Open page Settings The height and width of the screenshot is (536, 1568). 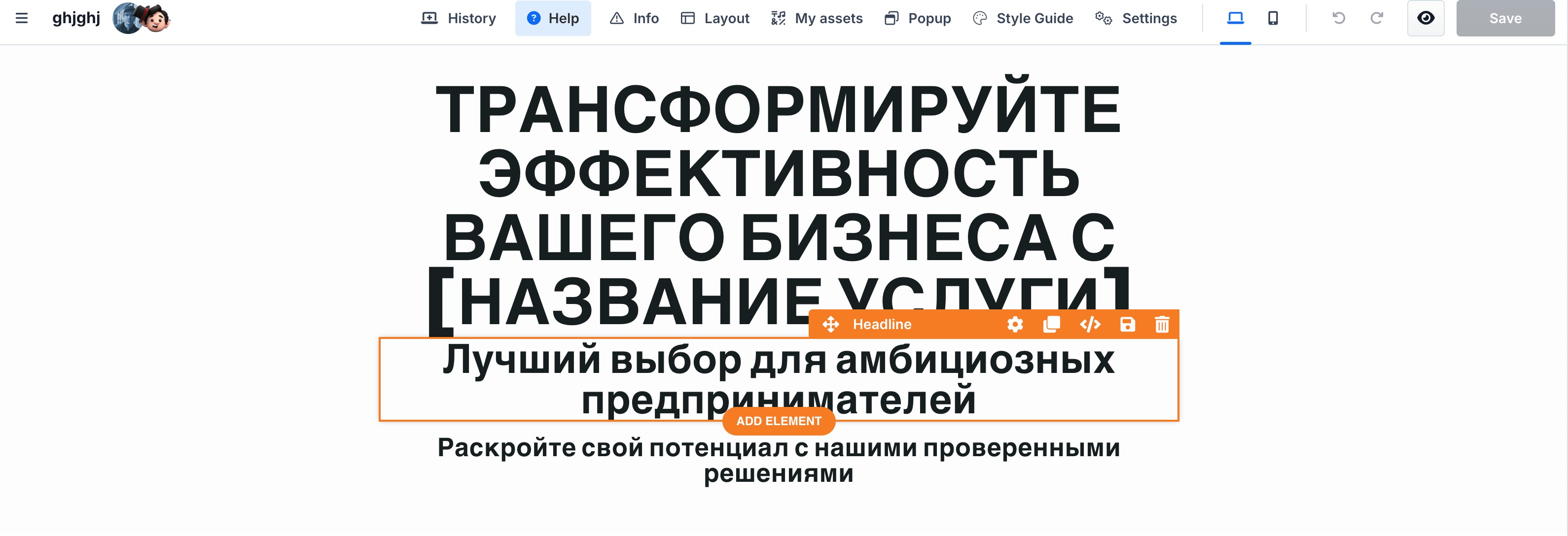[1136, 18]
